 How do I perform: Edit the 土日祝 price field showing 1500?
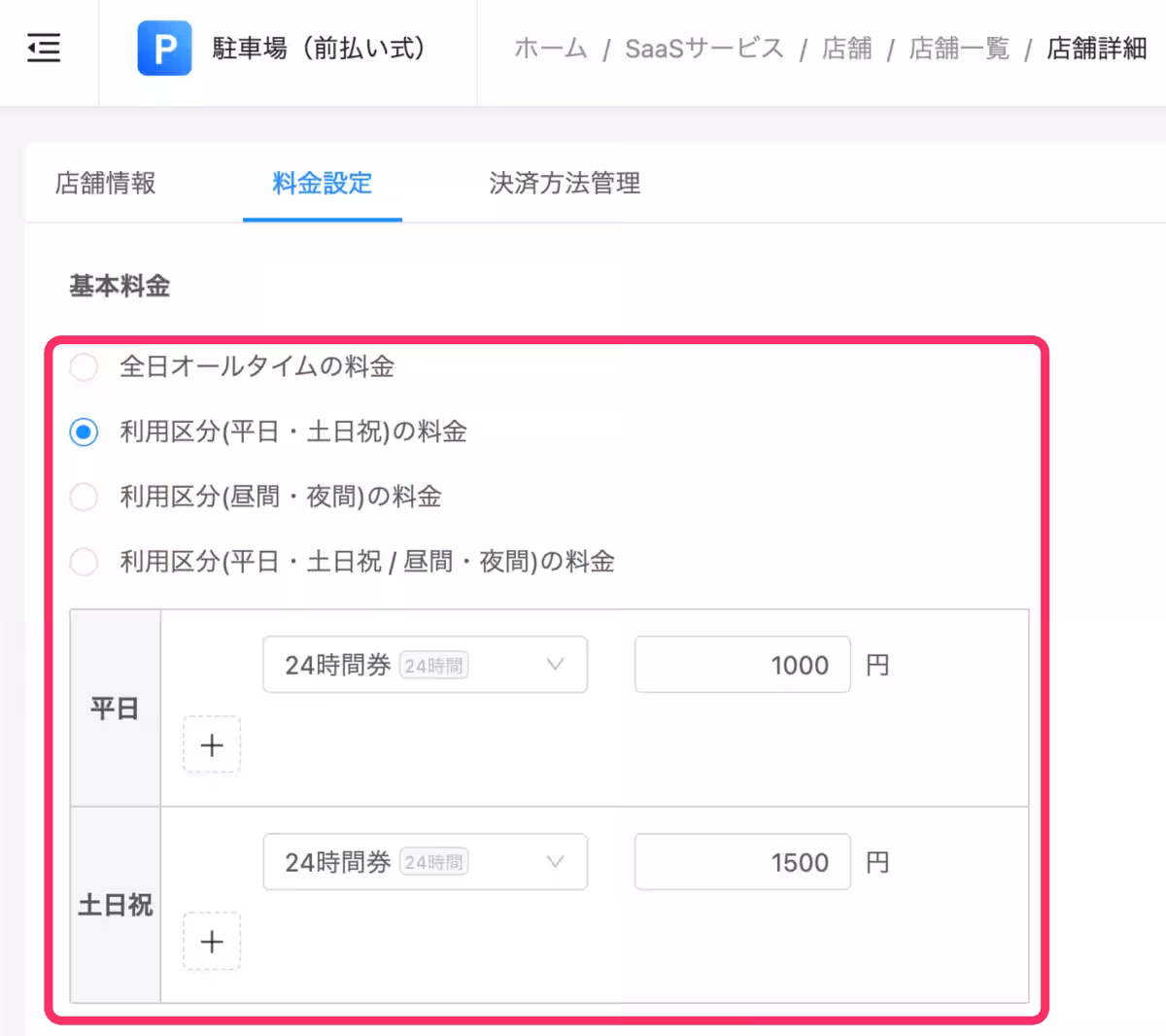(741, 862)
